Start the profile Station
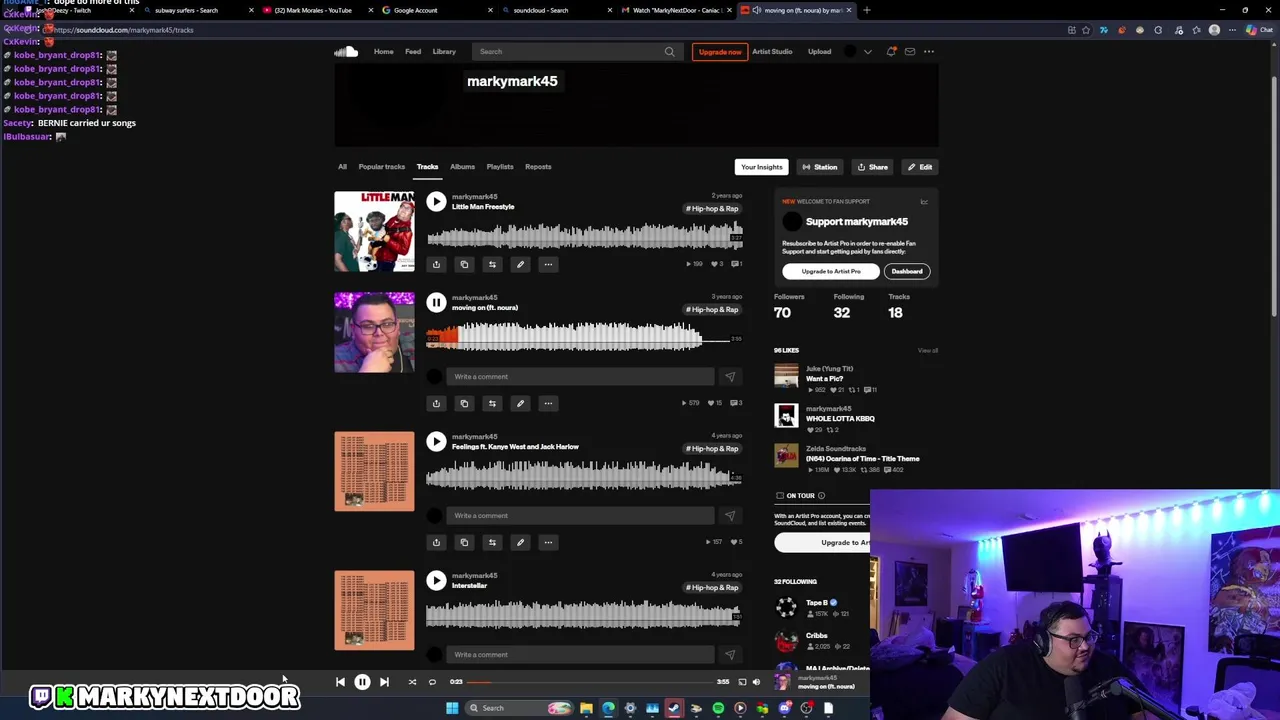The width and height of the screenshot is (1280, 720). (x=819, y=167)
